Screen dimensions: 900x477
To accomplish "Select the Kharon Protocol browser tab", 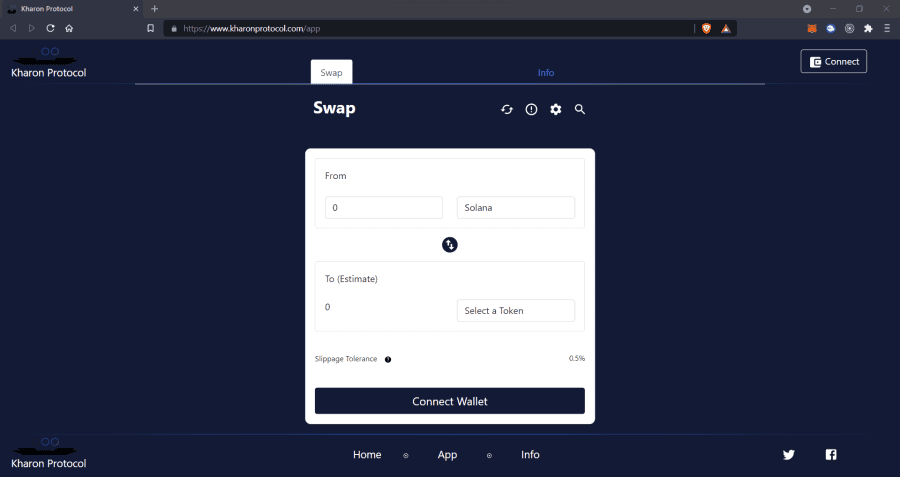I will [72, 9].
